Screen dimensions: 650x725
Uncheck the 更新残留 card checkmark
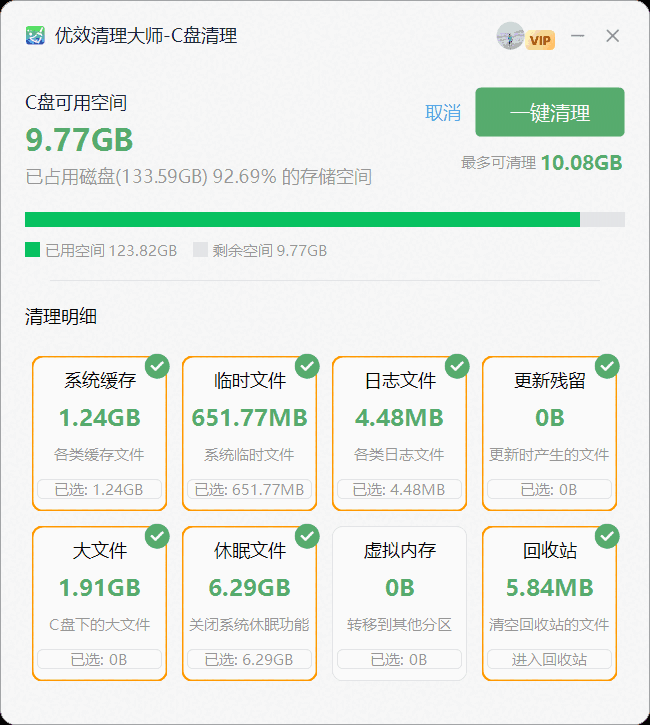click(x=607, y=366)
